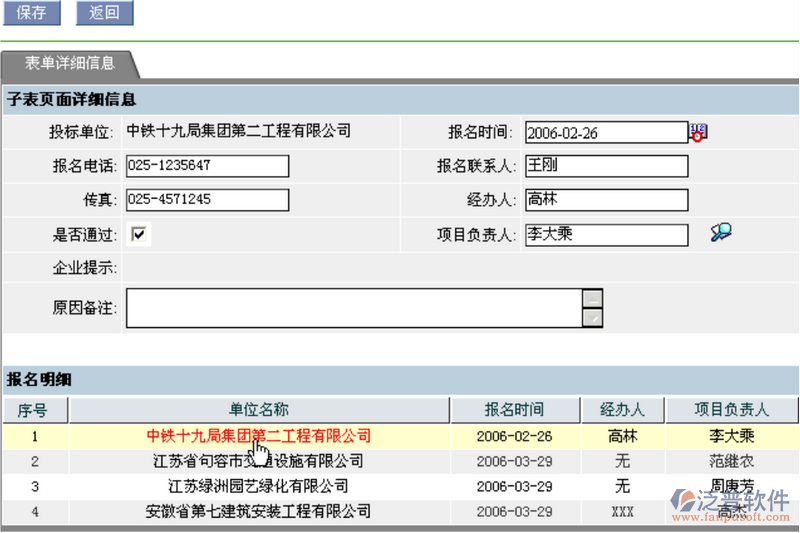Screen dimensions: 800x533
Task: Click the 项目负责人 text field
Action: pyautogui.click(x=606, y=234)
